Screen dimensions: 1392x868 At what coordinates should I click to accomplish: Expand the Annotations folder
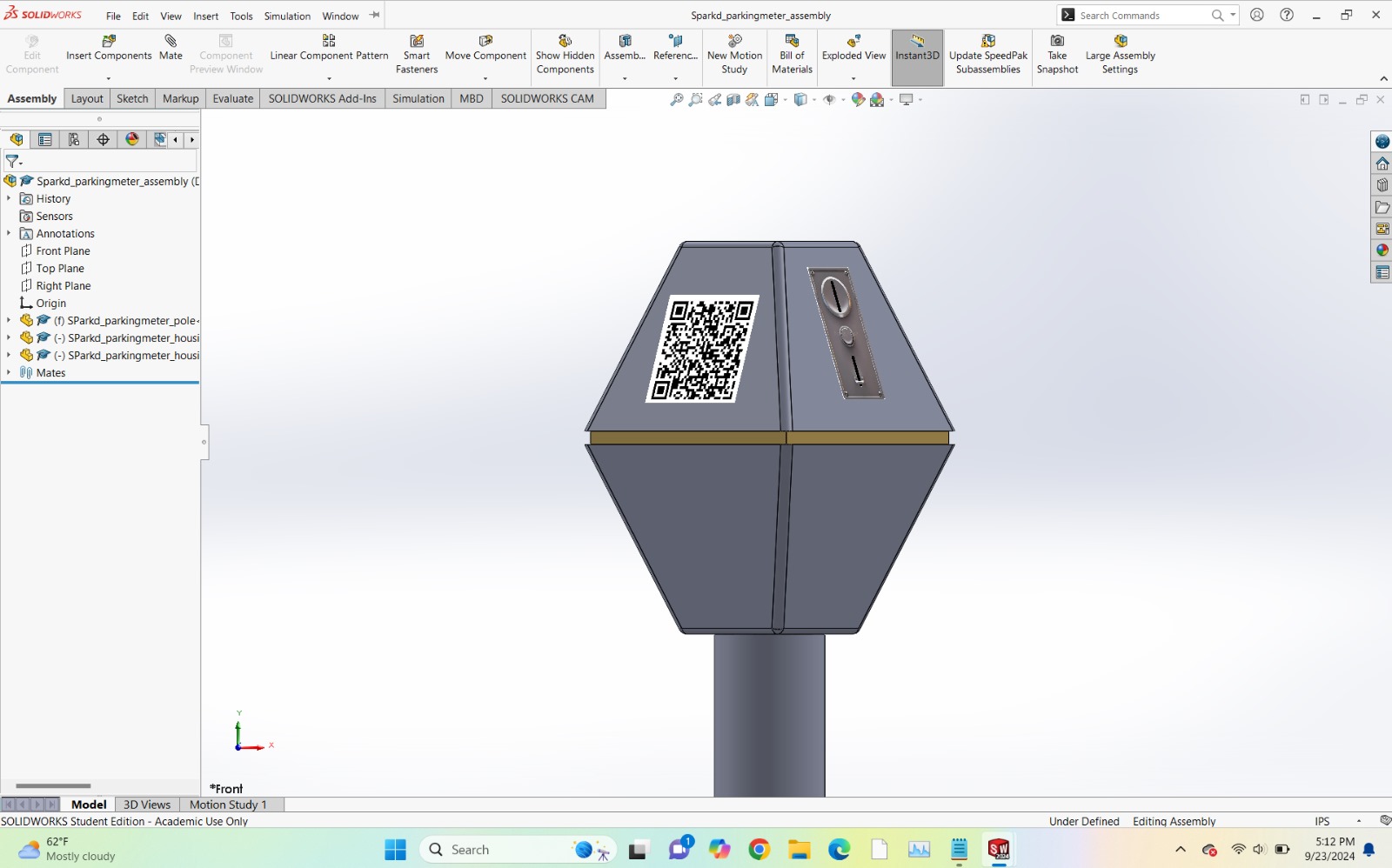click(x=9, y=233)
